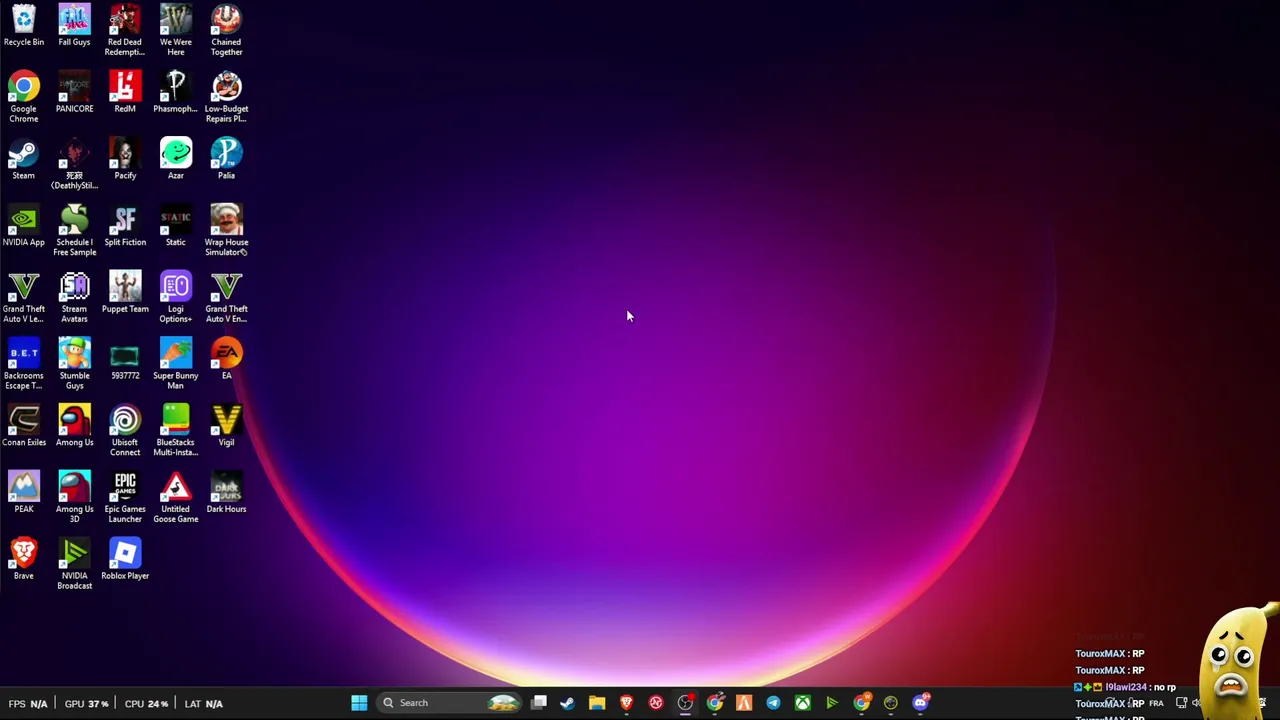Open NVIDIA Broadcast desktop icon
This screenshot has height=720, width=1280.
(x=74, y=565)
